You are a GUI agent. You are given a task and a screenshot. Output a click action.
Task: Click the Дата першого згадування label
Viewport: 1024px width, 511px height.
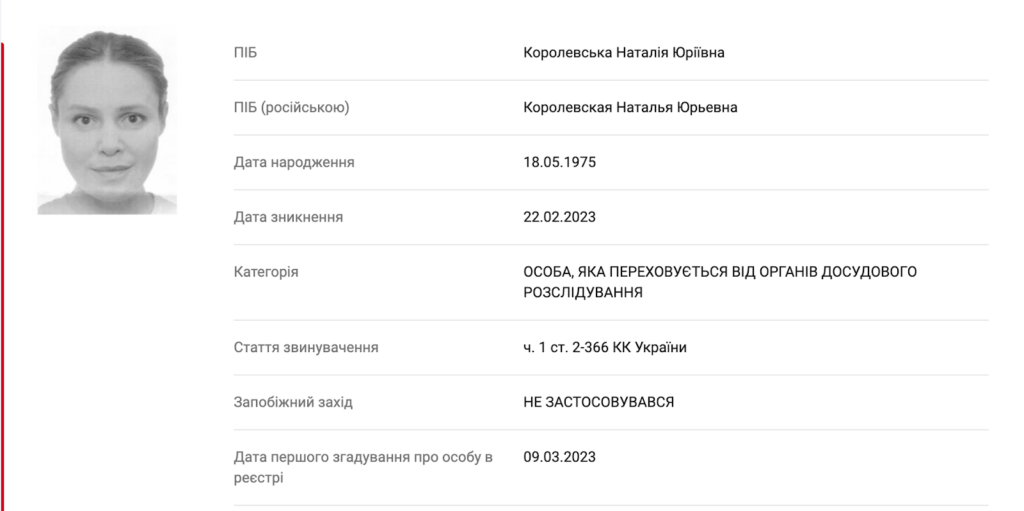pos(363,457)
